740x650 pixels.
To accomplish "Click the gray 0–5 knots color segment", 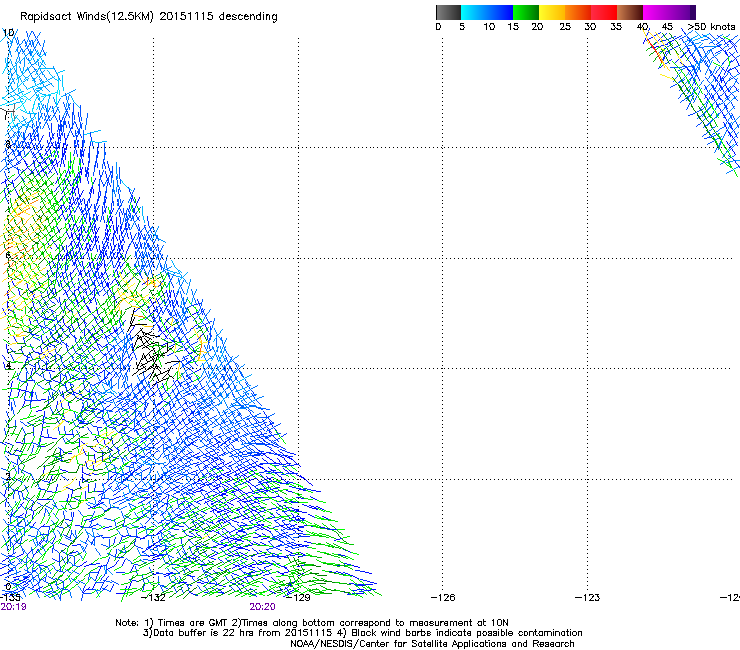I will [x=448, y=12].
